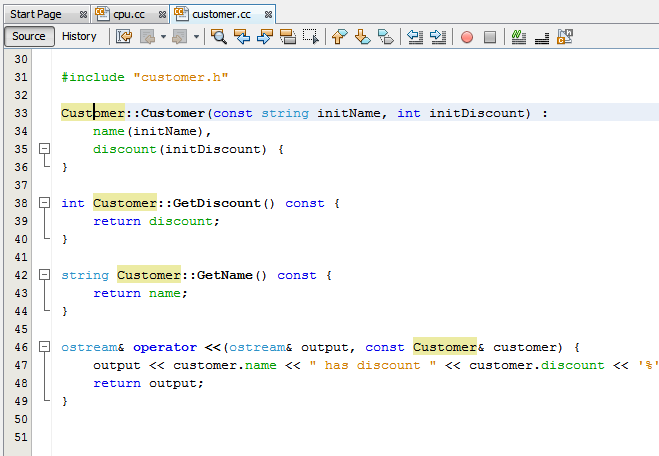Image resolution: width=659 pixels, height=456 pixels.
Task: Collapse the operator << function fold
Action: 43,347
